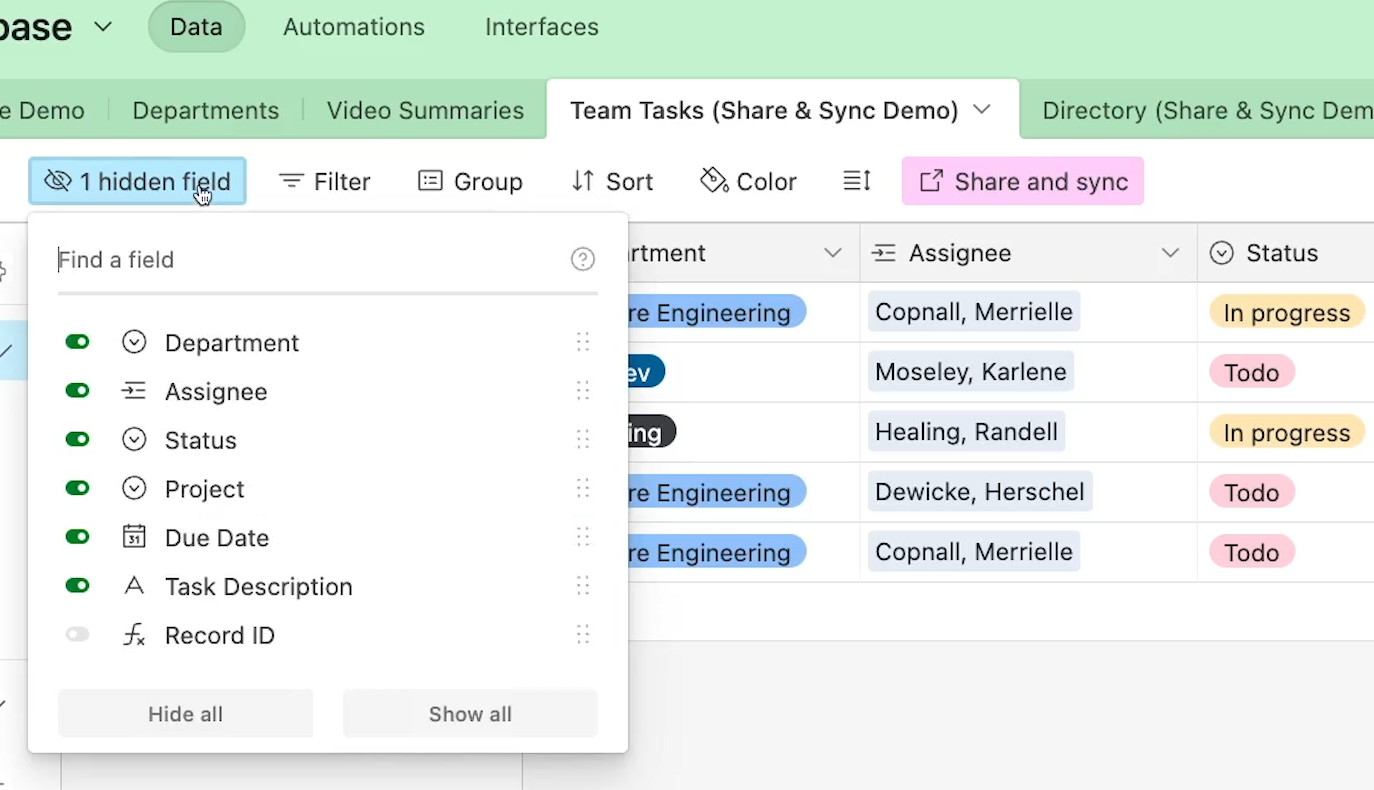This screenshot has width=1374, height=790.
Task: Open the base name dropdown chevron
Action: pyautogui.click(x=103, y=27)
